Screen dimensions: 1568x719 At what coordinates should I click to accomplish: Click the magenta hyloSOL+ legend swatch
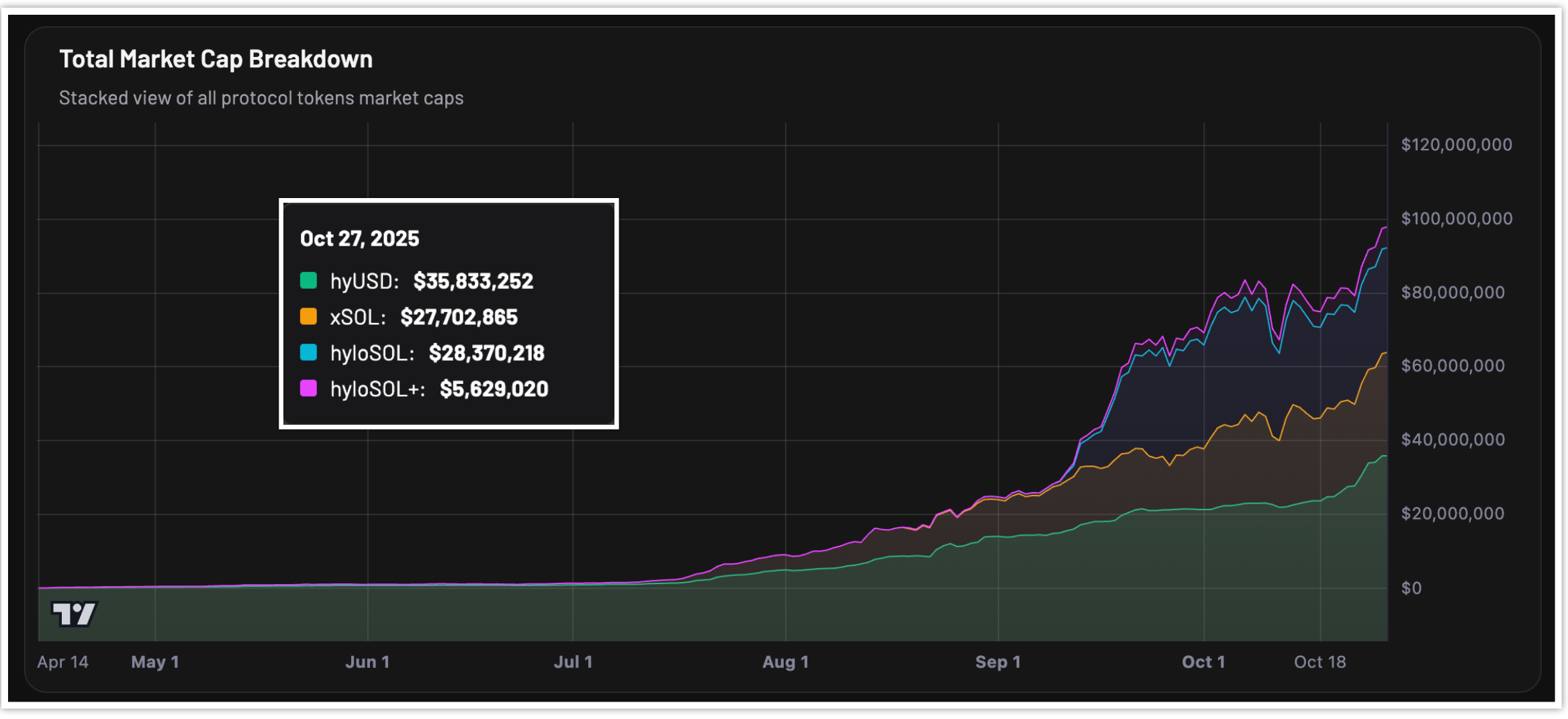(308, 389)
